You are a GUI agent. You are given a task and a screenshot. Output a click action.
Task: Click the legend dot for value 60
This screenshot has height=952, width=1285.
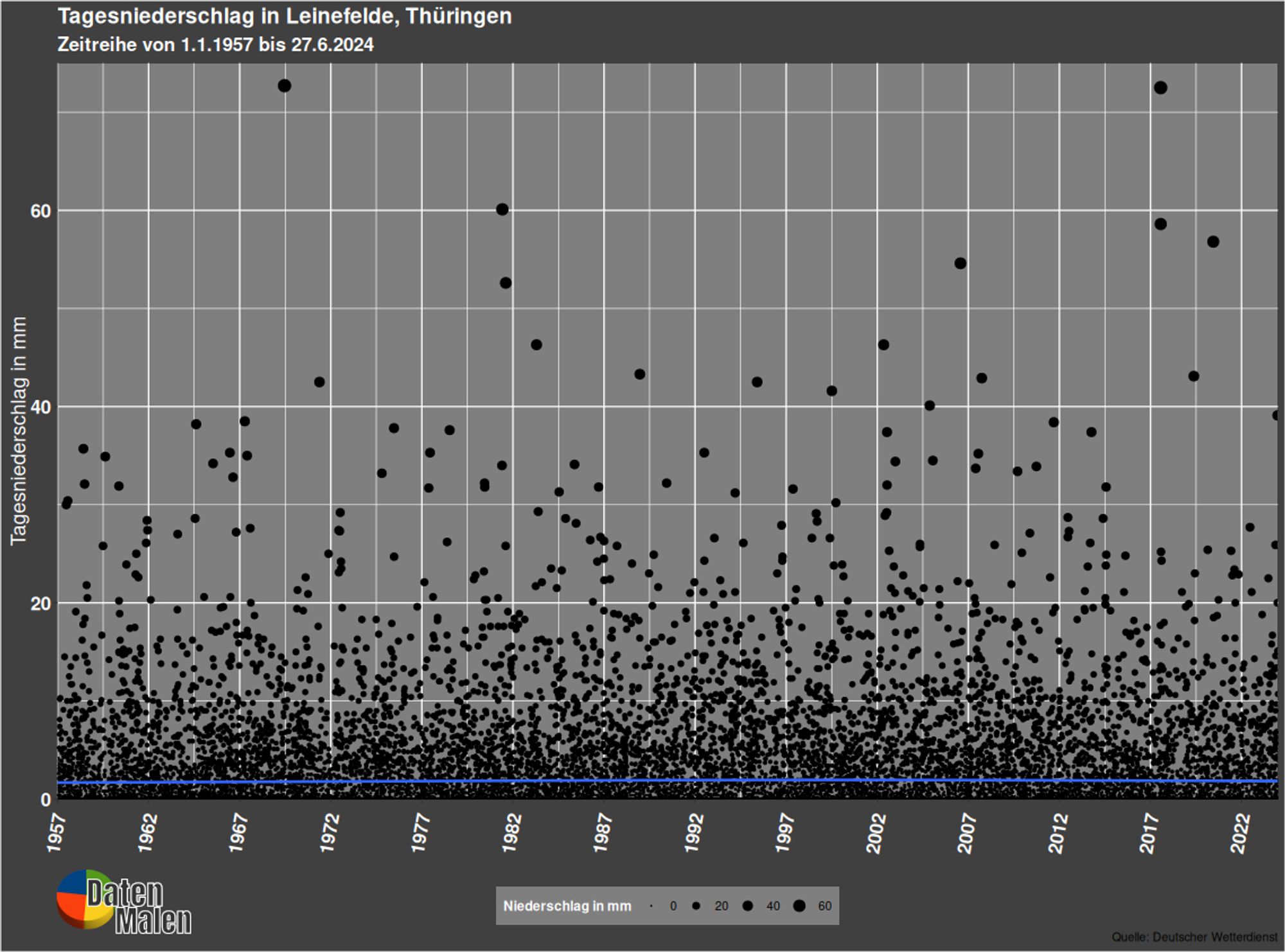(799, 906)
